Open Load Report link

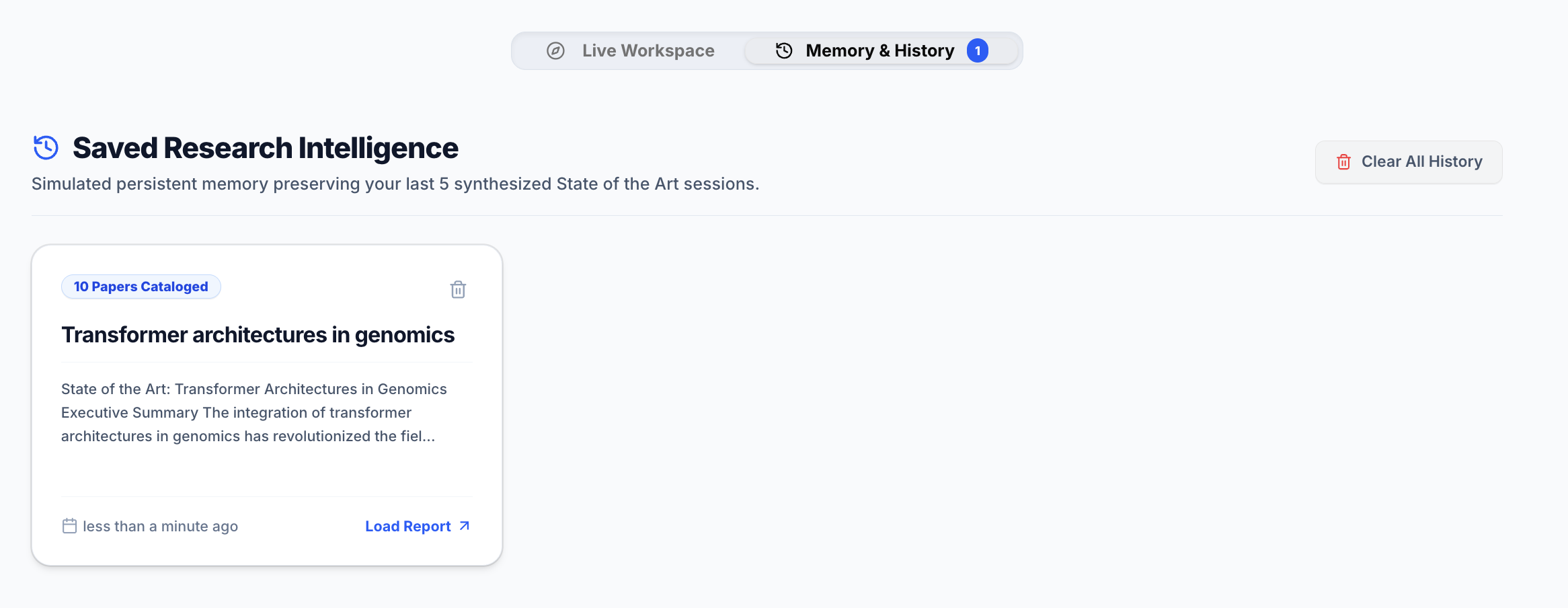[x=418, y=526]
